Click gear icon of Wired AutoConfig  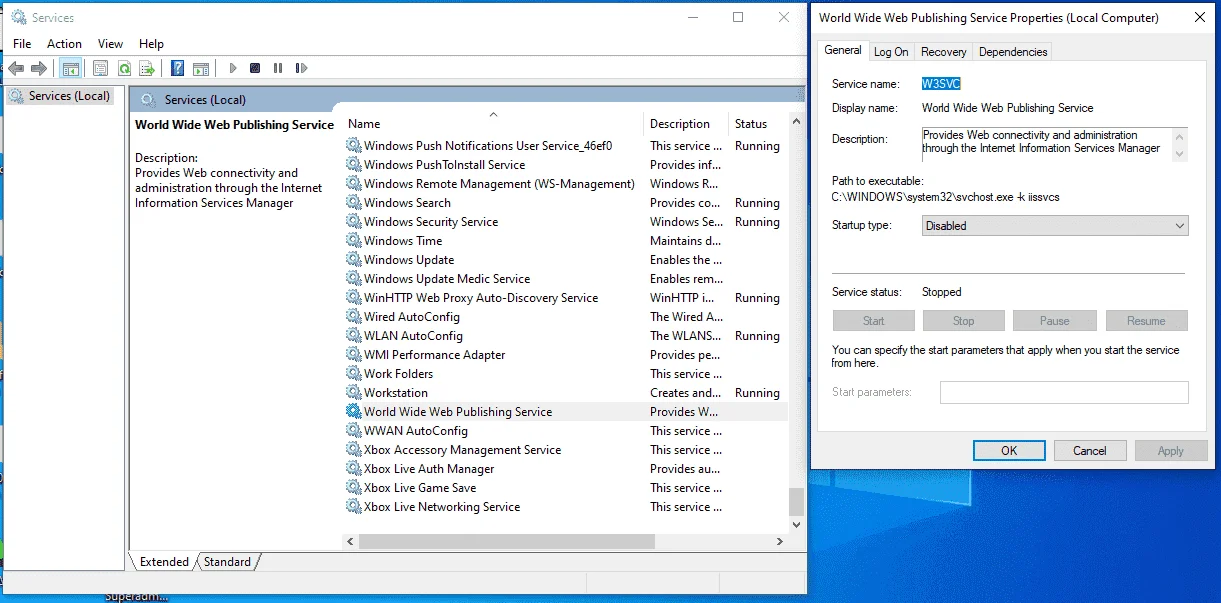[x=353, y=317]
